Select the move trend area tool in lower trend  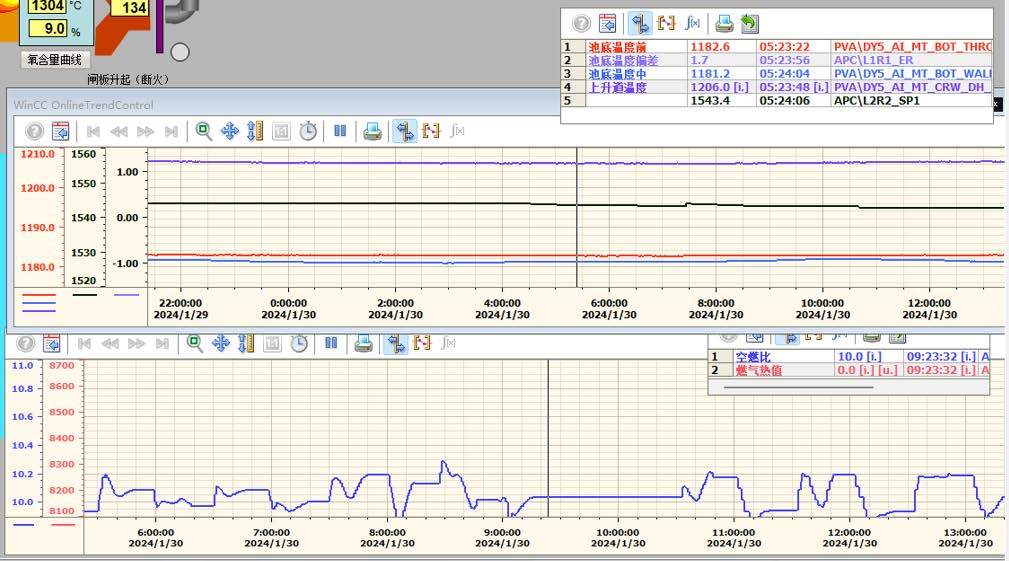221,344
